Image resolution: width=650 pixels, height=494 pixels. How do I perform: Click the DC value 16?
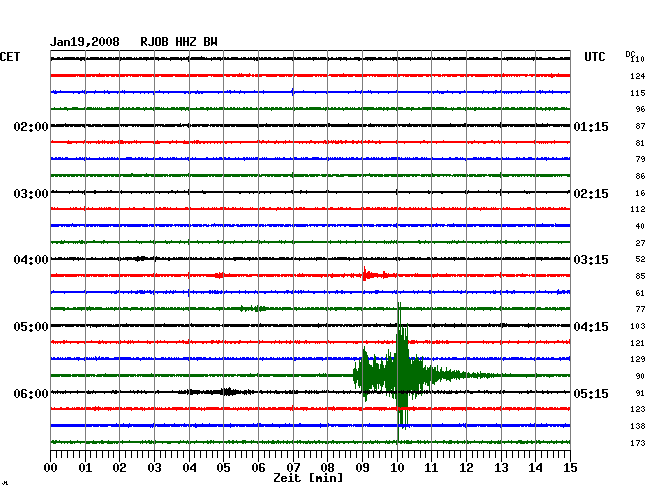pos(640,193)
